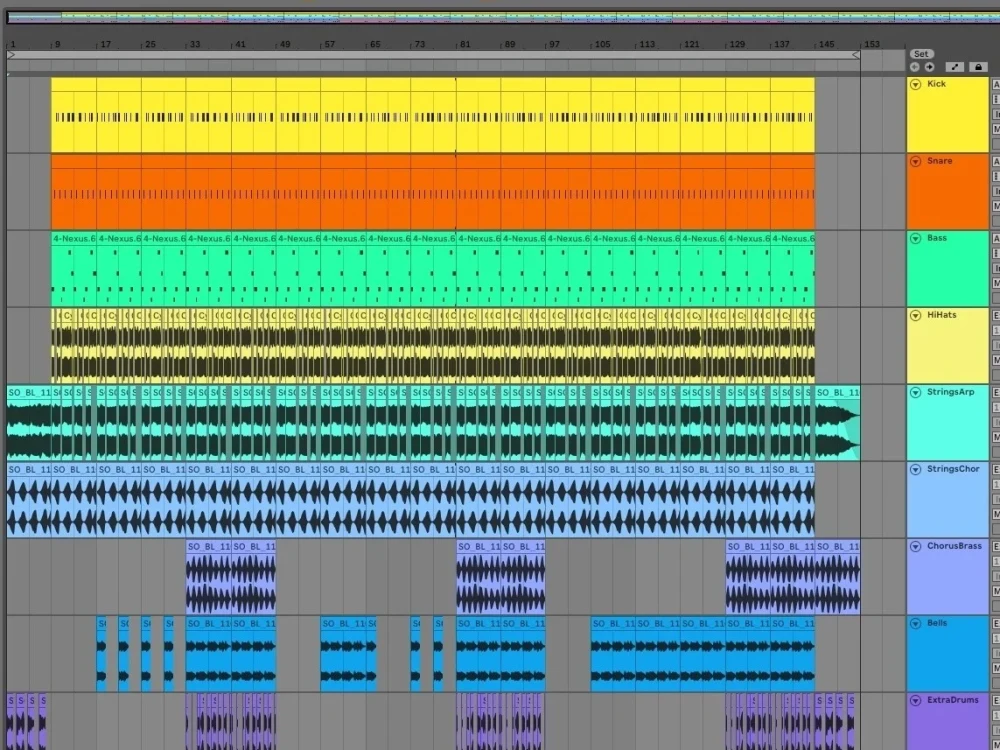Select the orange Snare clip
Image resolution: width=1000 pixels, height=750 pixels.
[433, 192]
